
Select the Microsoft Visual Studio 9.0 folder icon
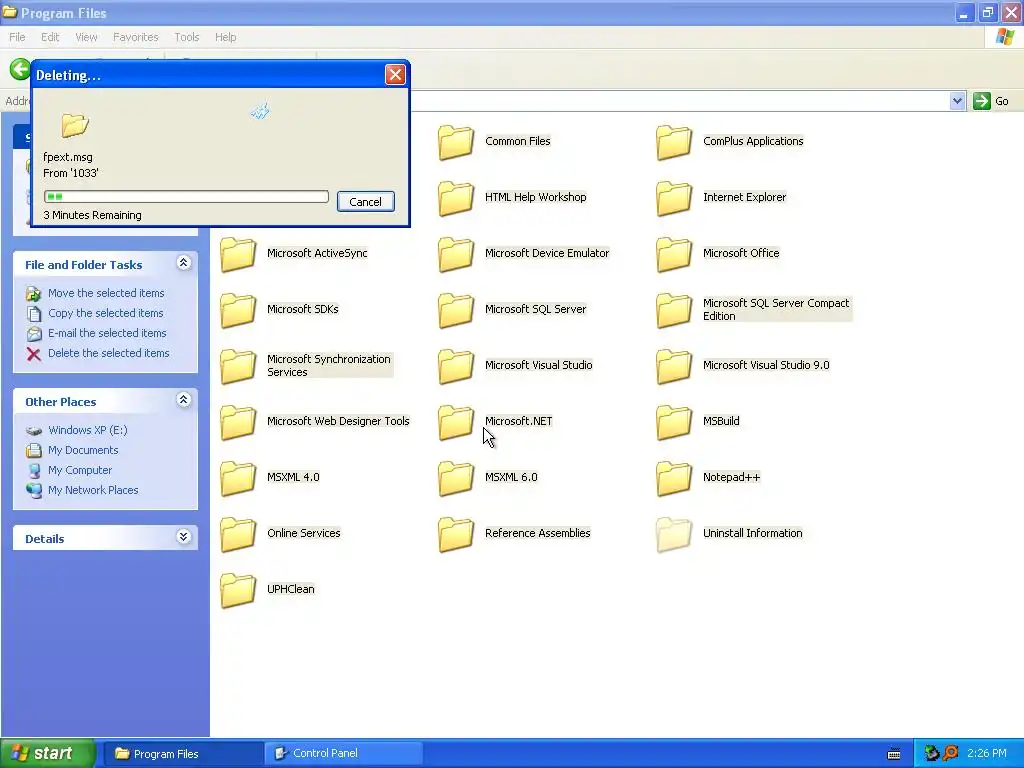673,366
